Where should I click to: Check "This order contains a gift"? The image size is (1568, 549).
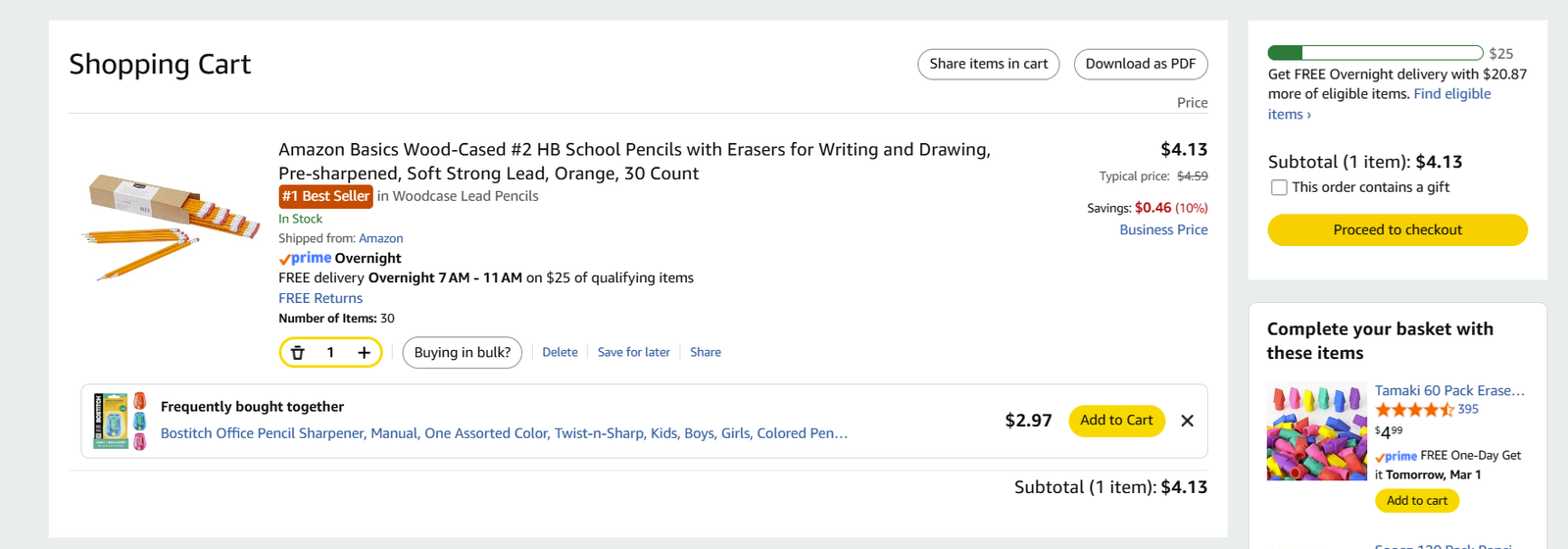[x=1279, y=187]
